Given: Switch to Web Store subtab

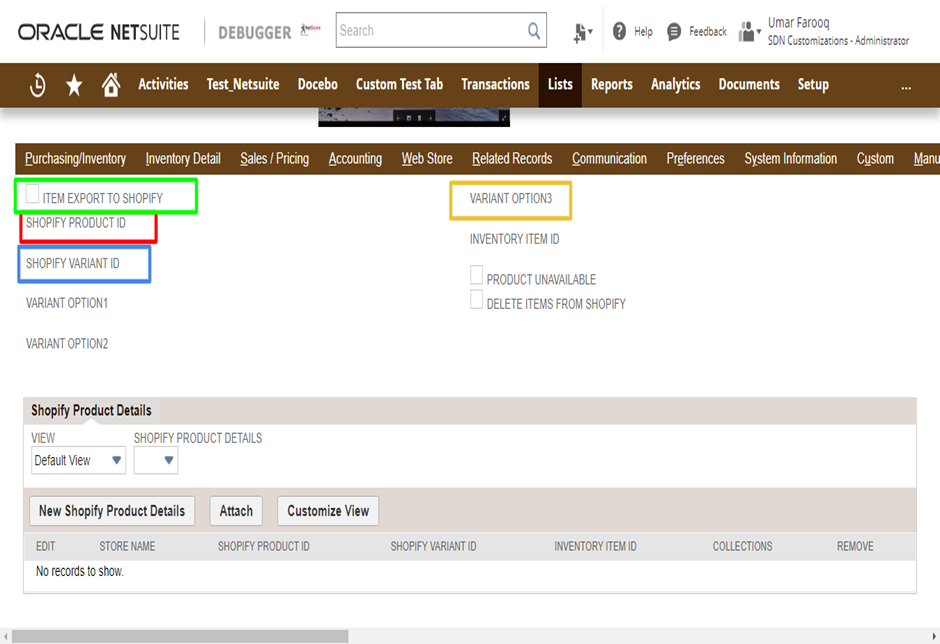Looking at the screenshot, I should coord(427,159).
